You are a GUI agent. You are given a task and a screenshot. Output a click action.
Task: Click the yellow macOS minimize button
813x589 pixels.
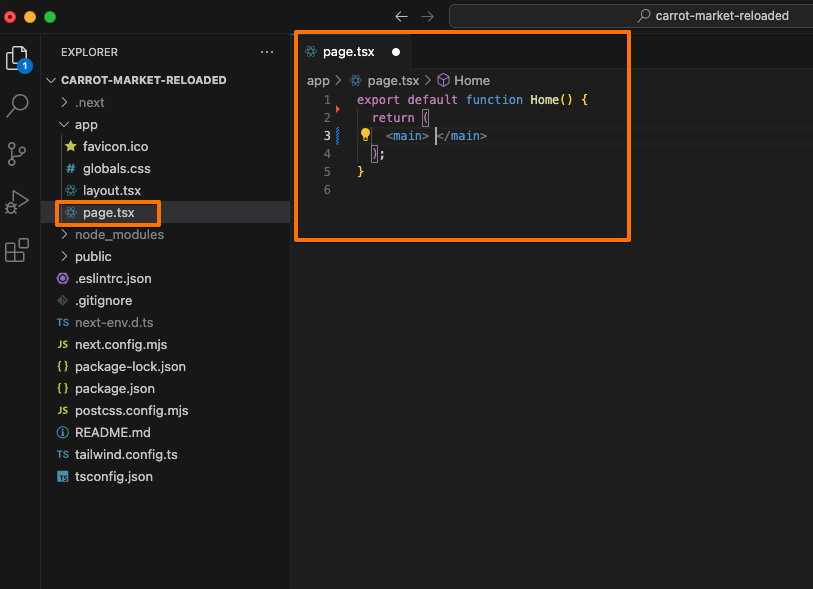(x=30, y=17)
